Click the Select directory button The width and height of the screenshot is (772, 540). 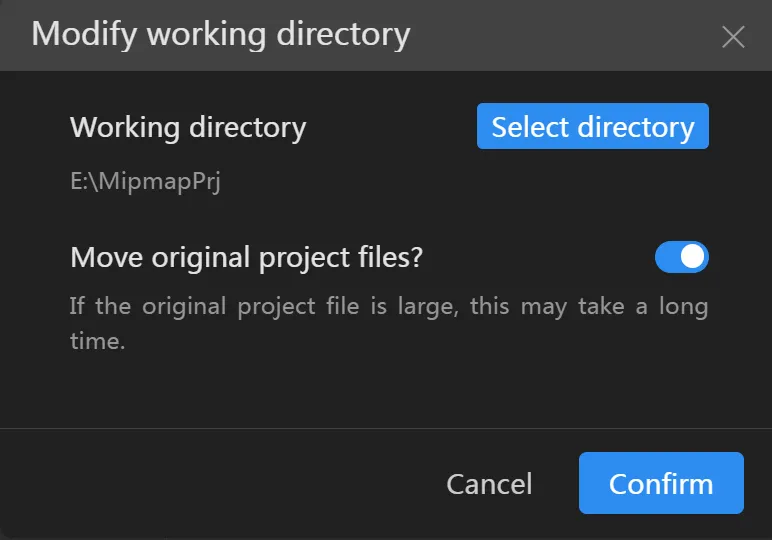coord(592,127)
